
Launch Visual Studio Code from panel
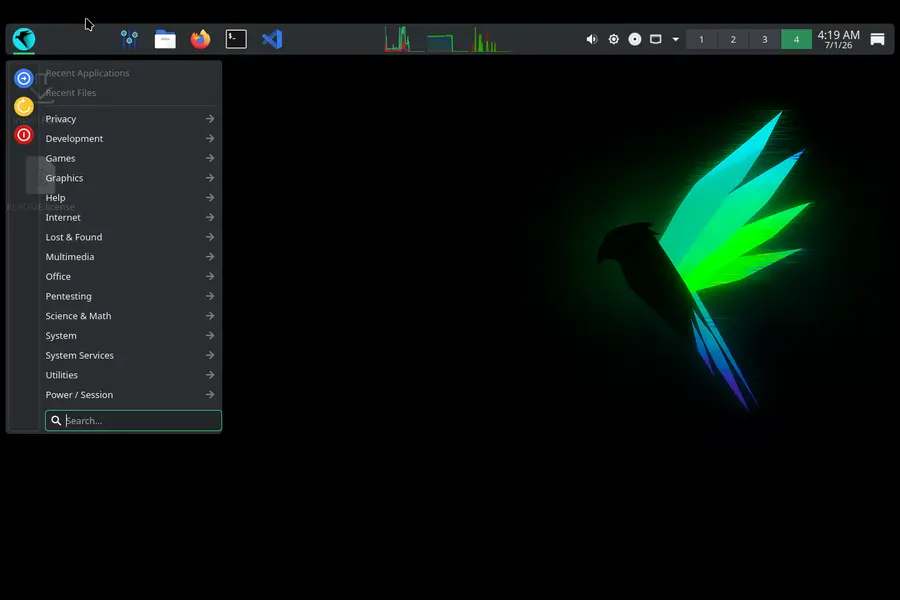pos(272,39)
